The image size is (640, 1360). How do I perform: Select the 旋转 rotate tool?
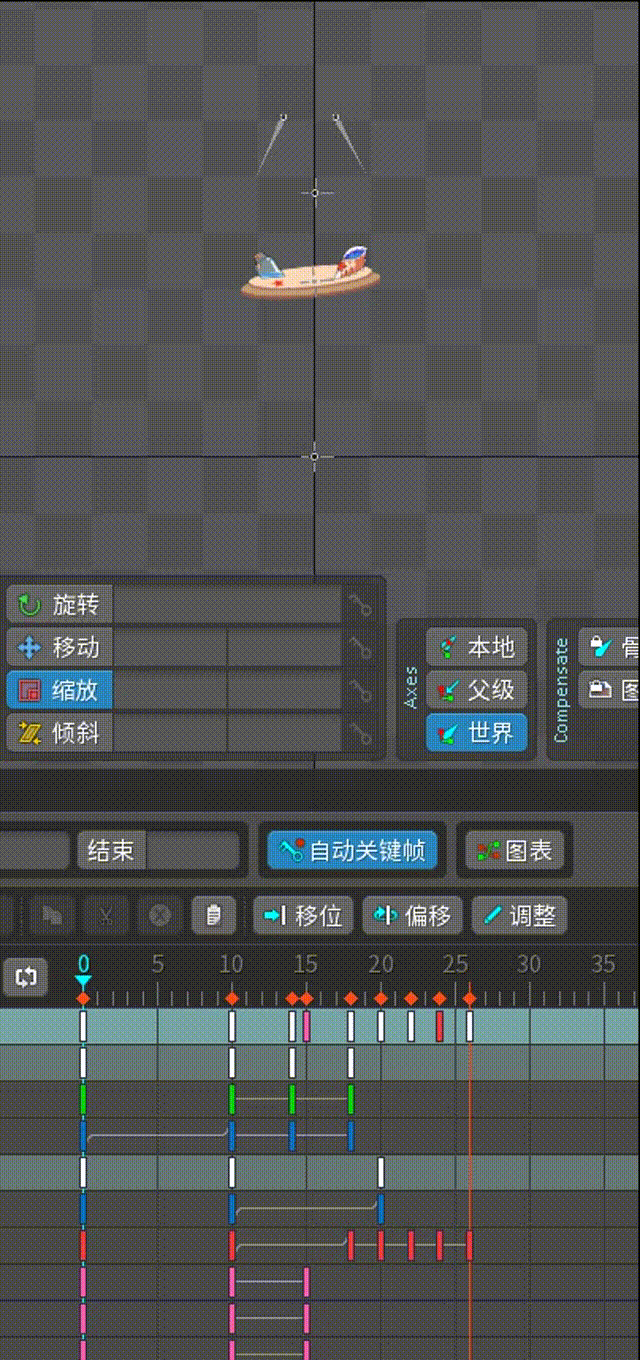[60, 604]
